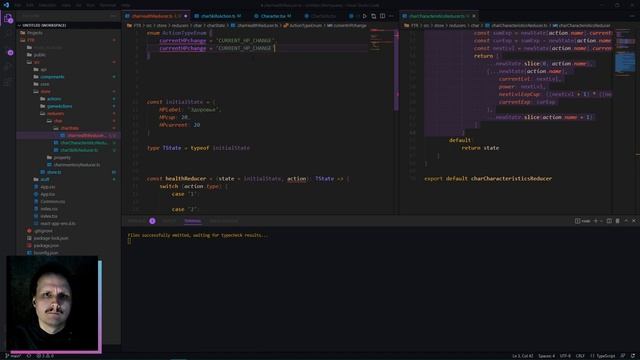Image resolution: width=640 pixels, height=360 pixels.
Task: Switch to the Character.tsx tab
Action: [x=273, y=16]
